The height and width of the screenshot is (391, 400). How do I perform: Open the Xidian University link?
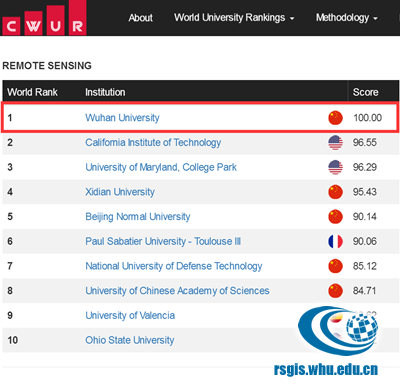pyautogui.click(x=120, y=192)
